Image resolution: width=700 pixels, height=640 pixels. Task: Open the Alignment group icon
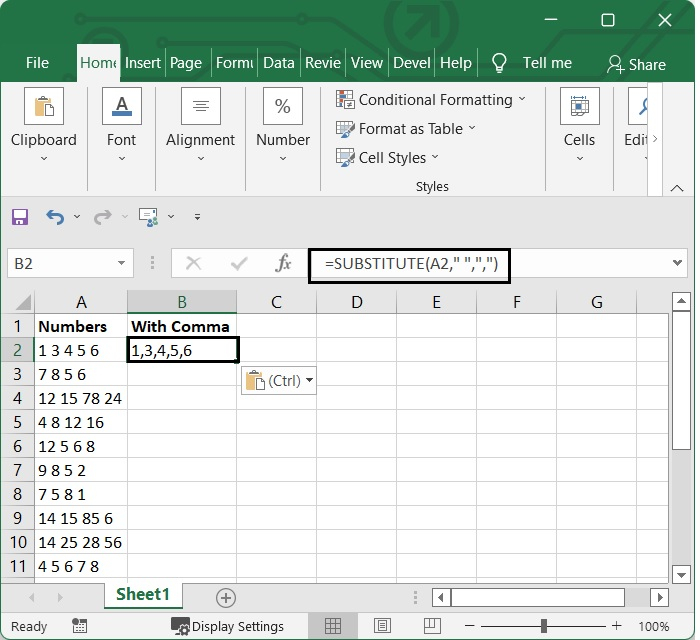click(x=200, y=106)
